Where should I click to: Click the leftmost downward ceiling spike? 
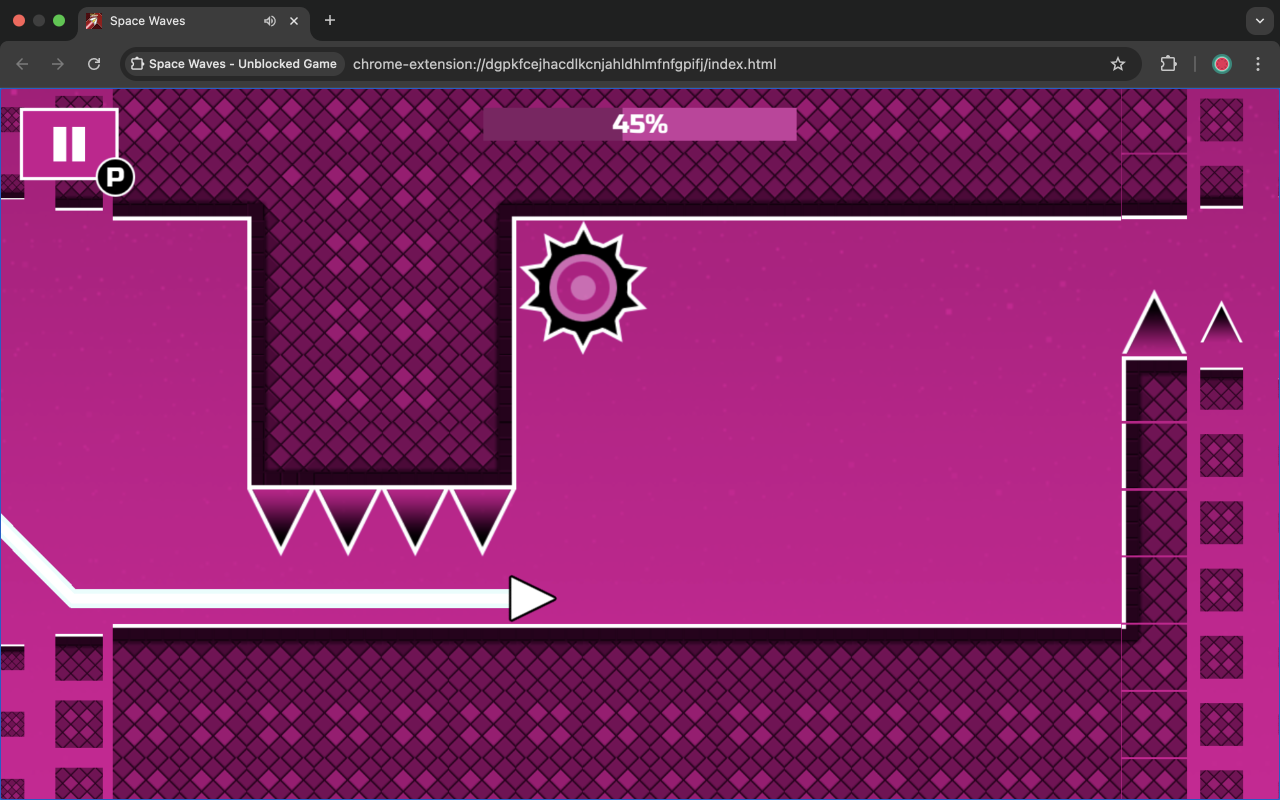[x=281, y=515]
